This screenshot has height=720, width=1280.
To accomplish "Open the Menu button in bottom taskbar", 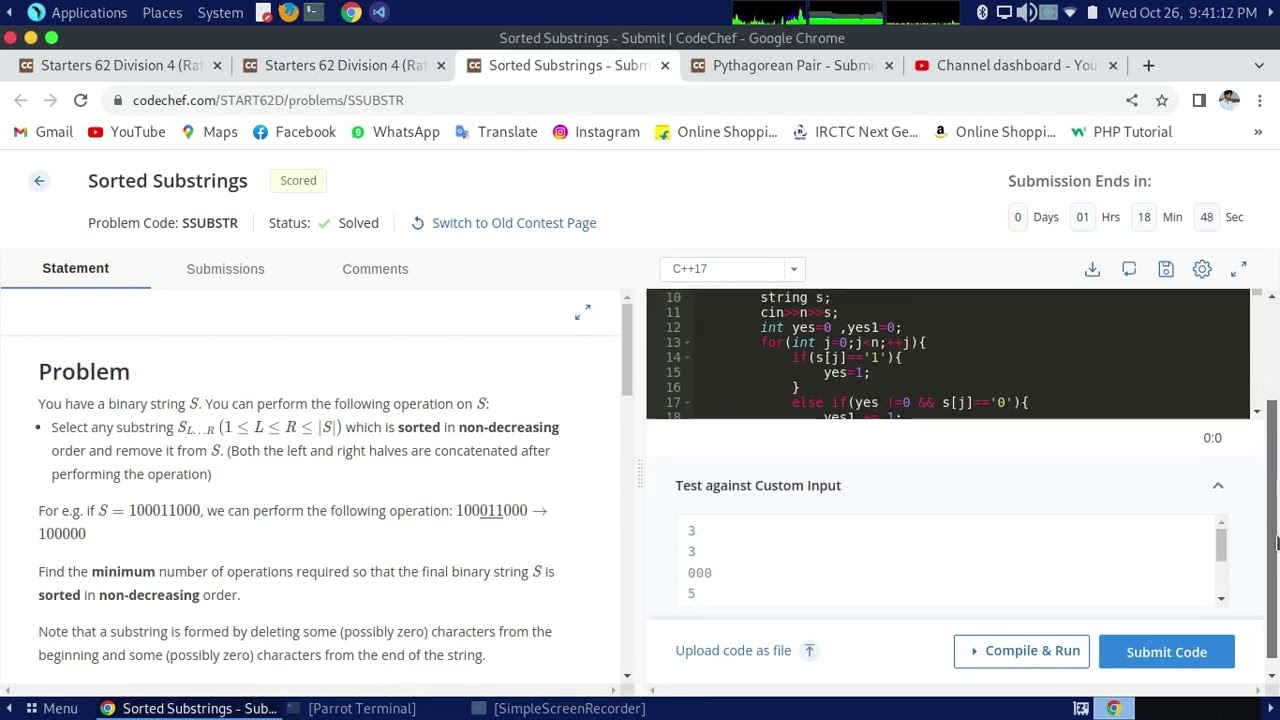I will click(51, 709).
